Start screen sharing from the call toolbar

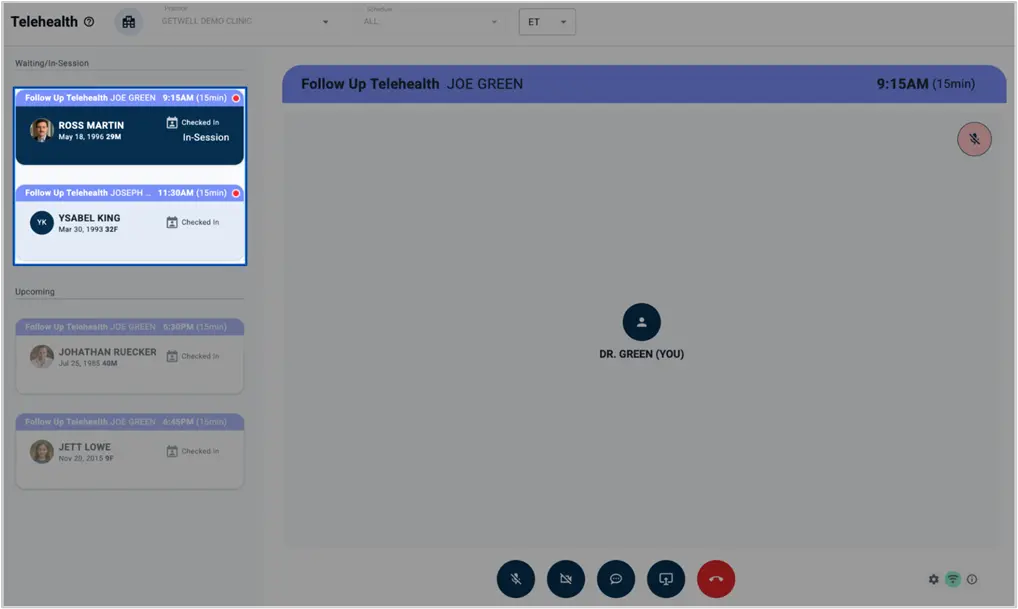(666, 578)
